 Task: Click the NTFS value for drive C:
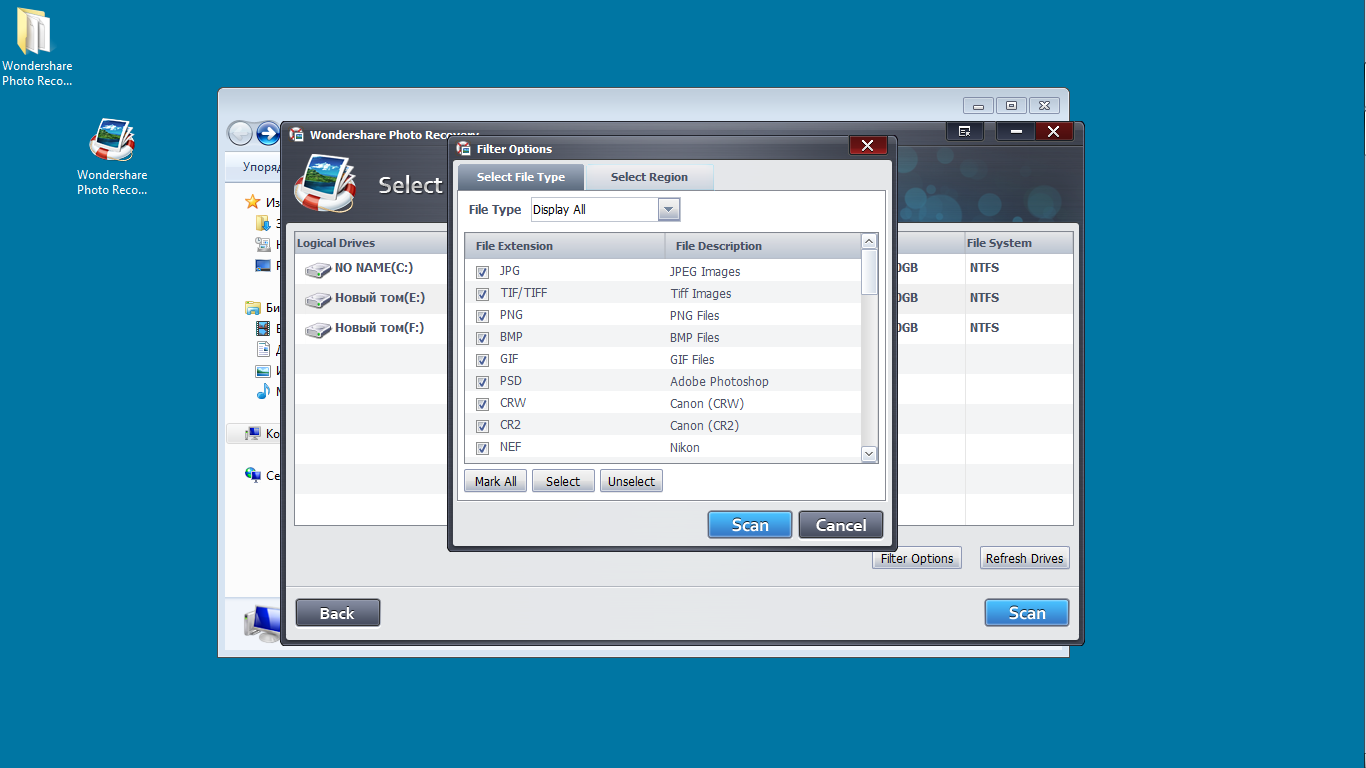pyautogui.click(x=984, y=268)
